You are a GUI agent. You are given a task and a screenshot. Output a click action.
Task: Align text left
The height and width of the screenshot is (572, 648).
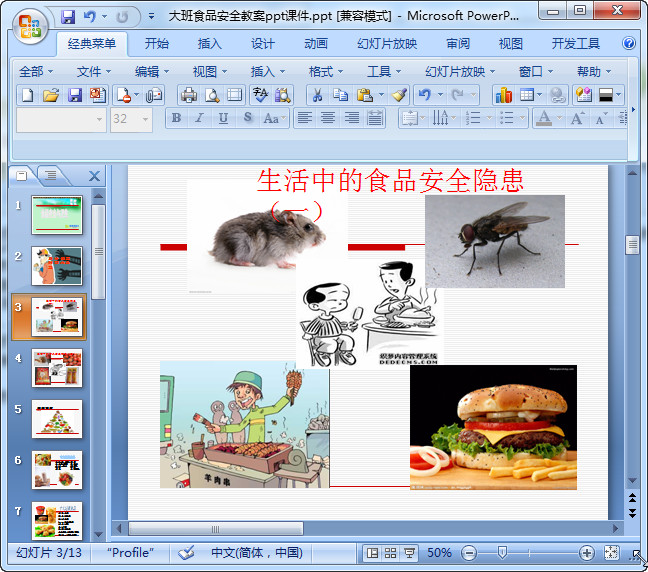pyautogui.click(x=305, y=118)
